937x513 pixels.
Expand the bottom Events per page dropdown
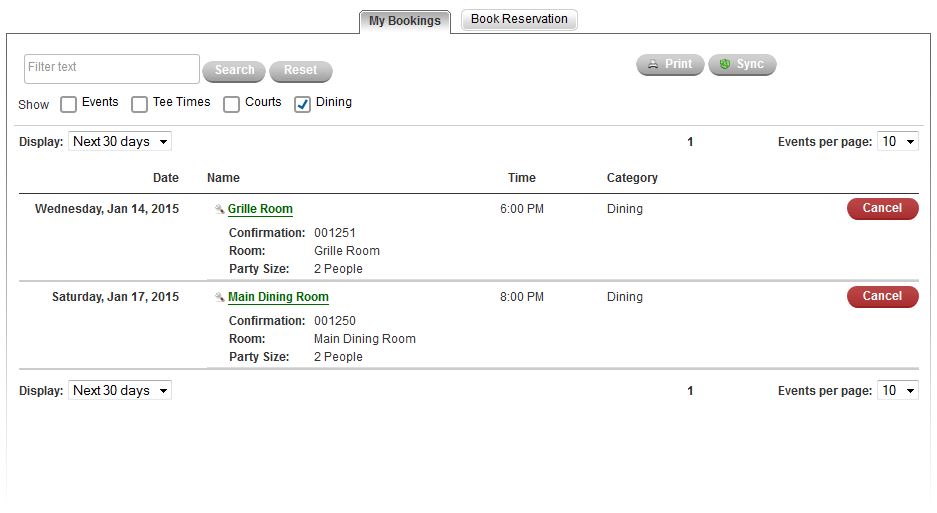pyautogui.click(x=897, y=391)
